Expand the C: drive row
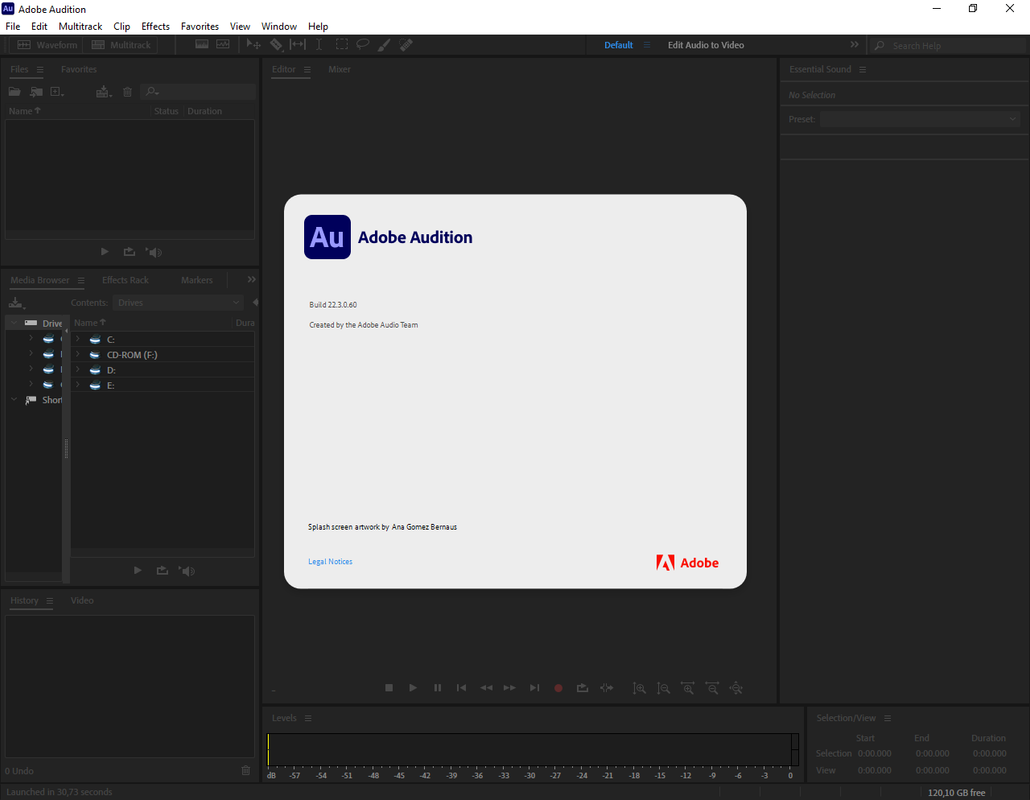1030x800 pixels. click(x=78, y=339)
